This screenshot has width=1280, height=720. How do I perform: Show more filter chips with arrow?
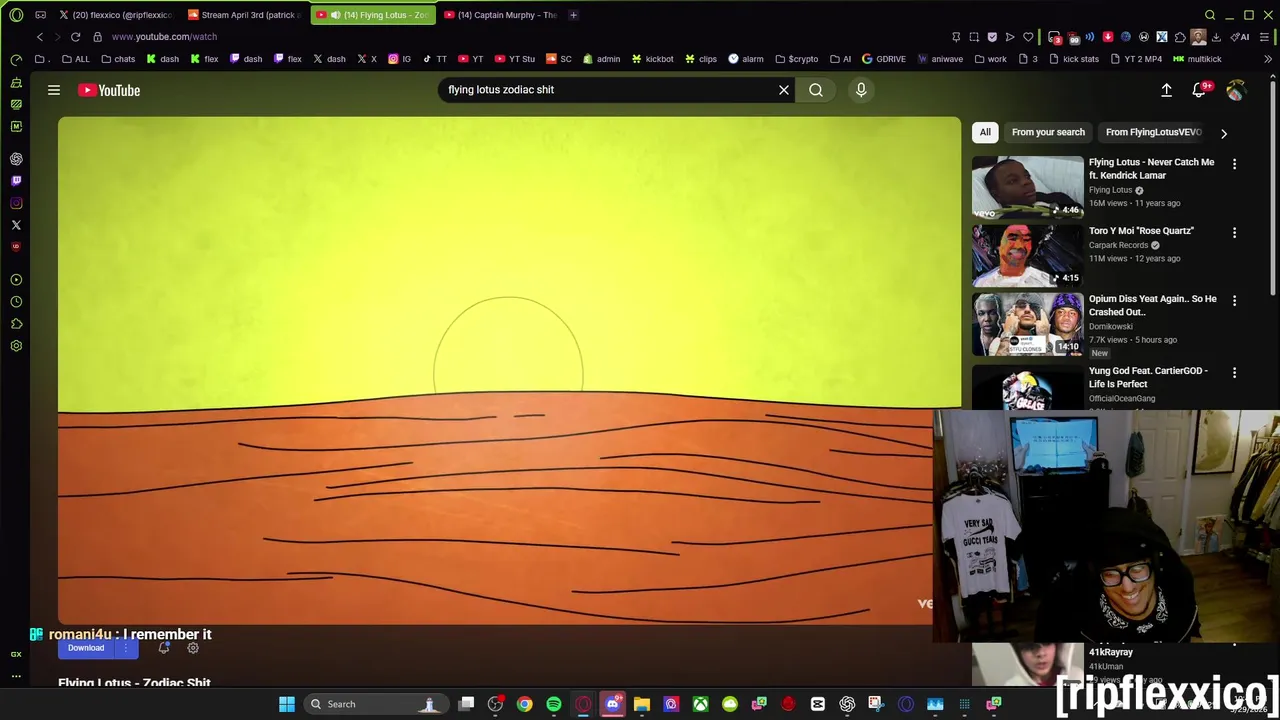click(1224, 133)
